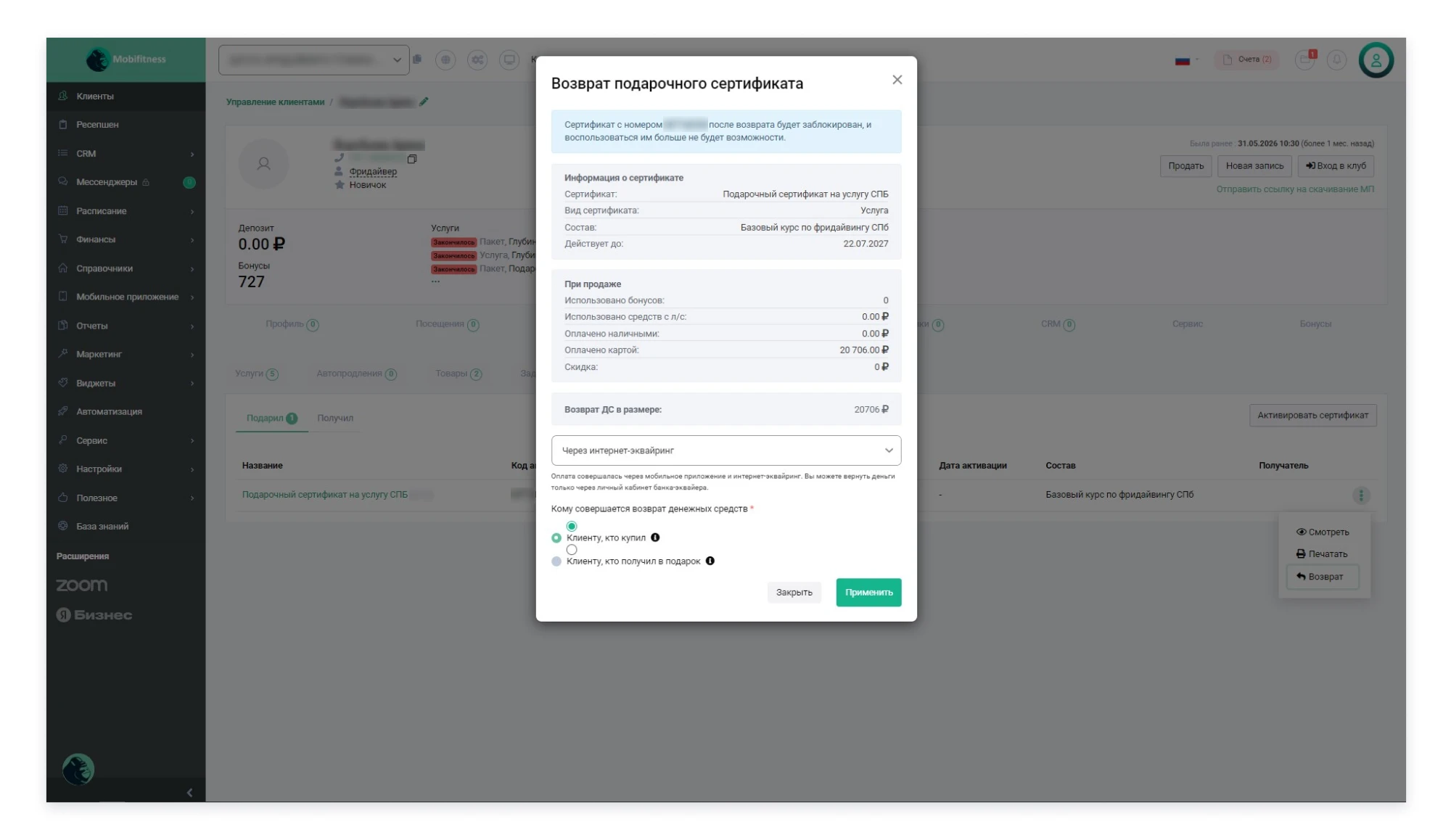This screenshot has width=1451, height=840.
Task: Choose Возврат in the context menu
Action: coord(1322,577)
